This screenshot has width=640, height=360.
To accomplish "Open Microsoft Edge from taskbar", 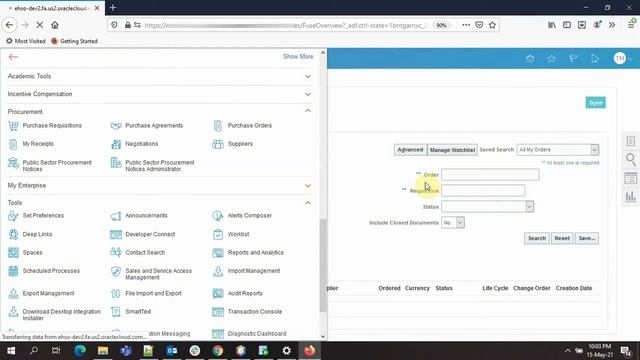I will 80,351.
